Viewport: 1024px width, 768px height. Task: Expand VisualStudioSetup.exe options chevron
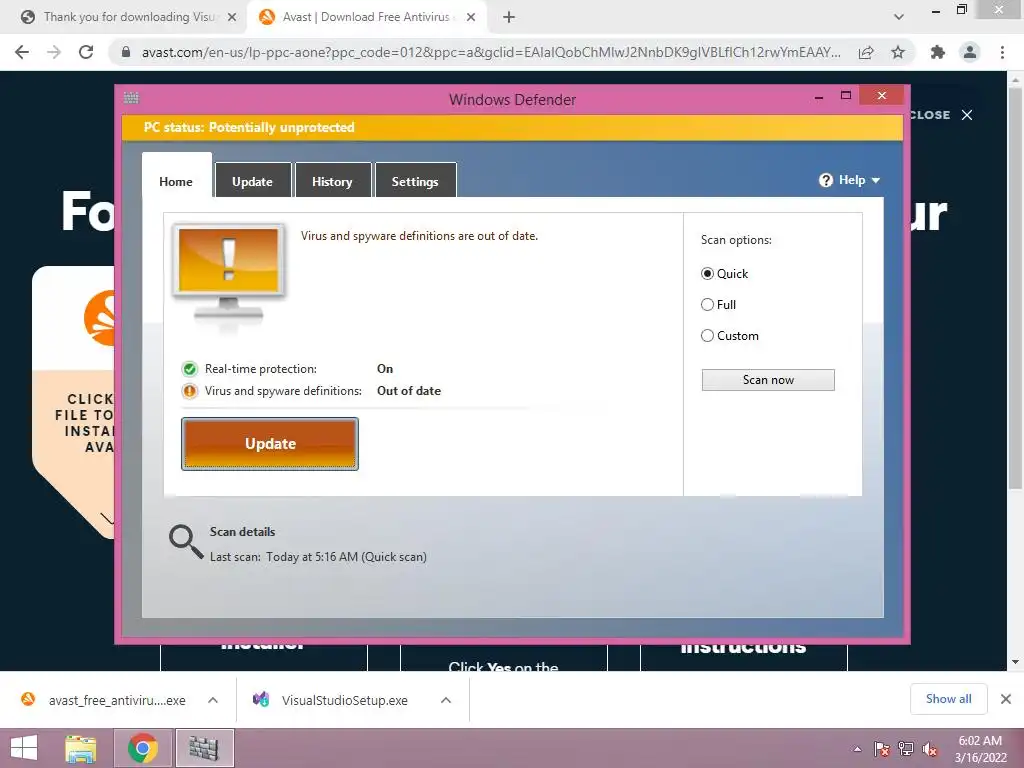click(446, 700)
